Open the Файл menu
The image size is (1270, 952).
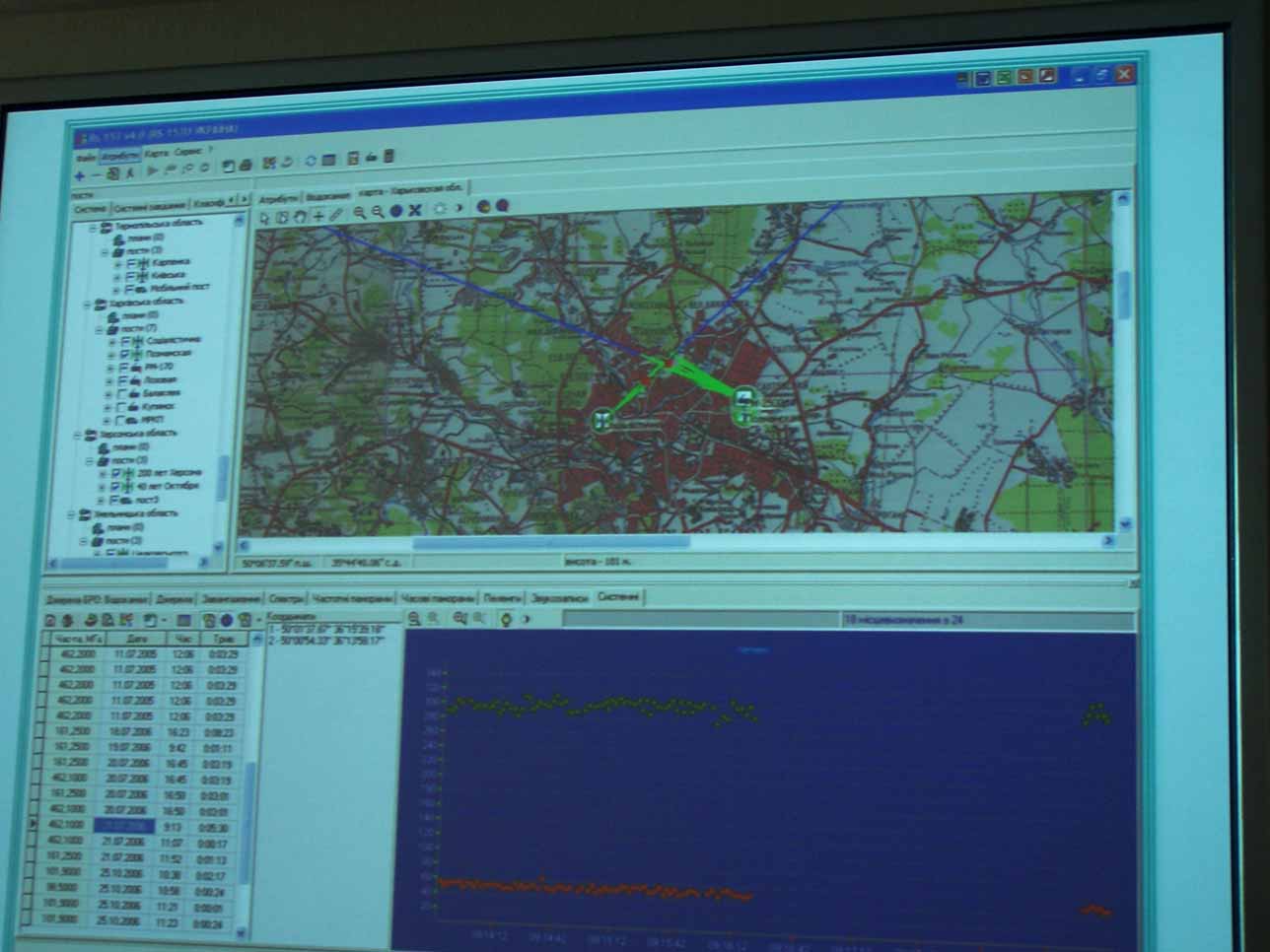[87, 158]
